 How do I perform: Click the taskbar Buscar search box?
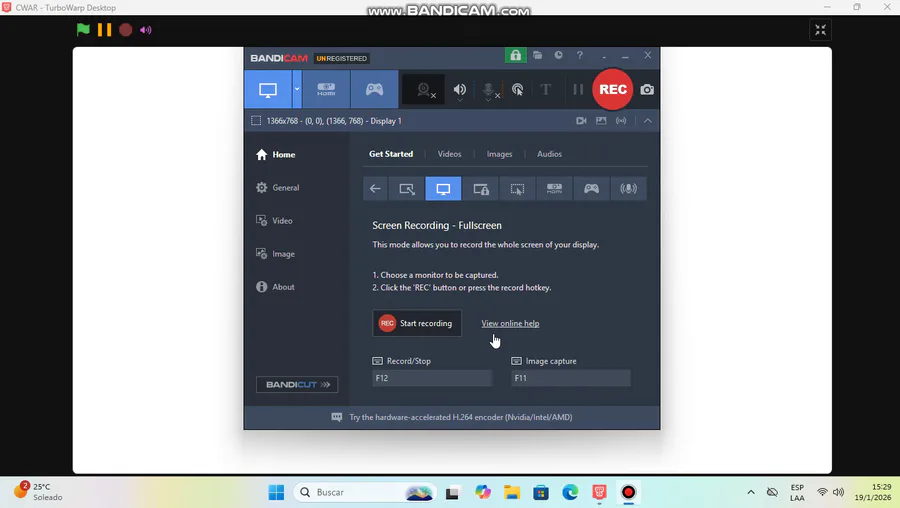click(365, 492)
